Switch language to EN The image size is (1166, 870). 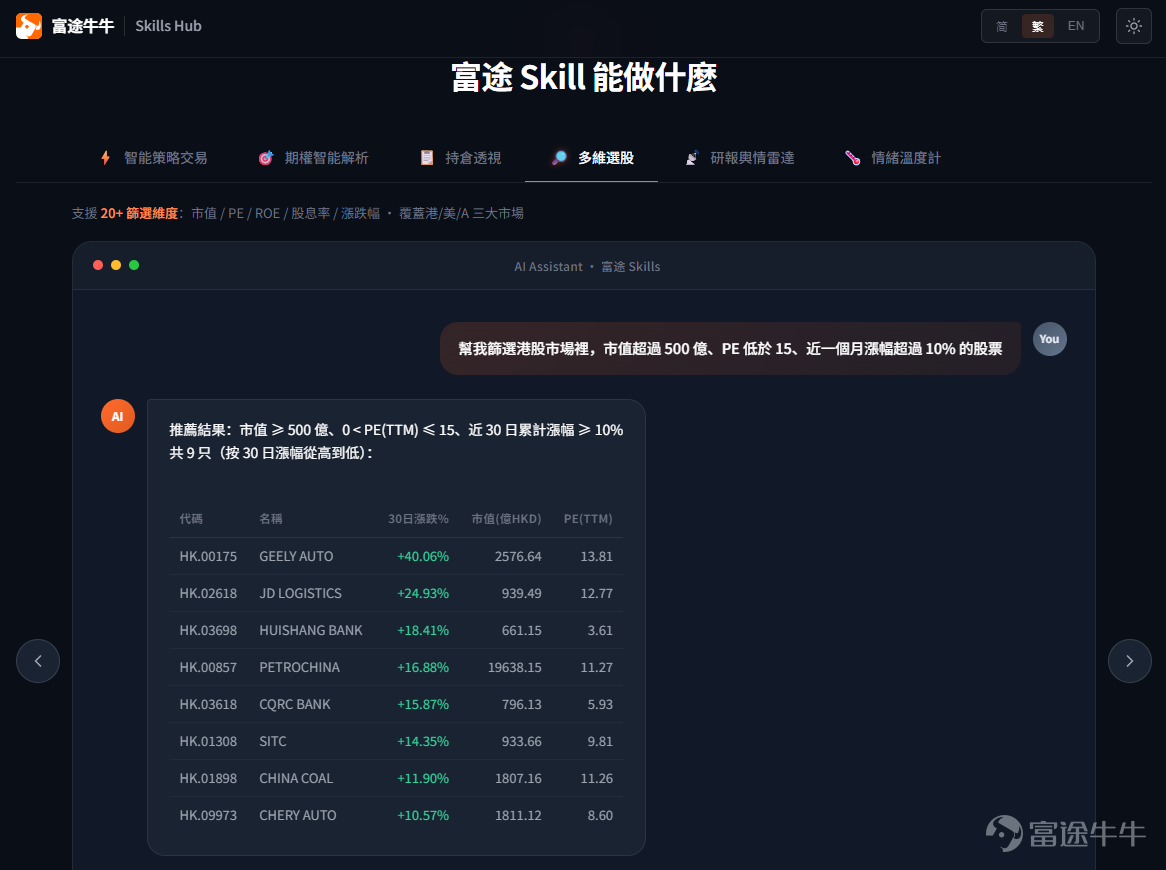click(1075, 26)
